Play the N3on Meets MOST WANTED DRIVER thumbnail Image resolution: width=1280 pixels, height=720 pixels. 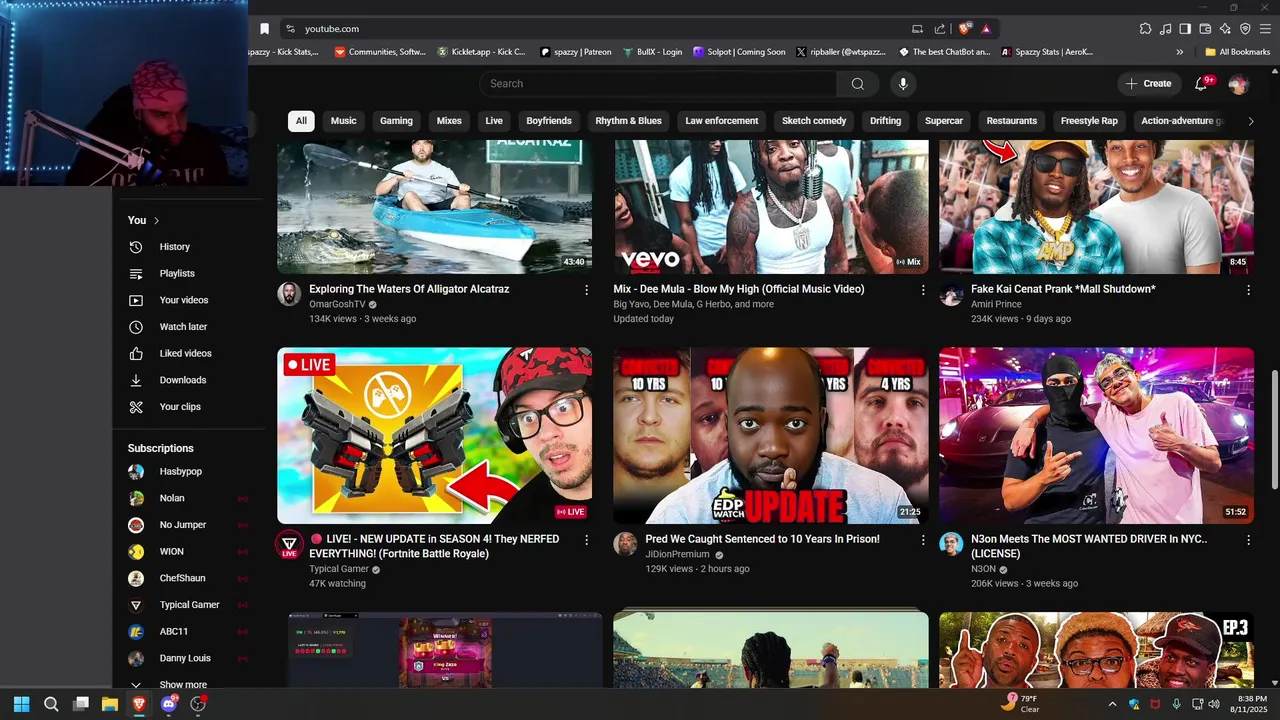point(1096,436)
